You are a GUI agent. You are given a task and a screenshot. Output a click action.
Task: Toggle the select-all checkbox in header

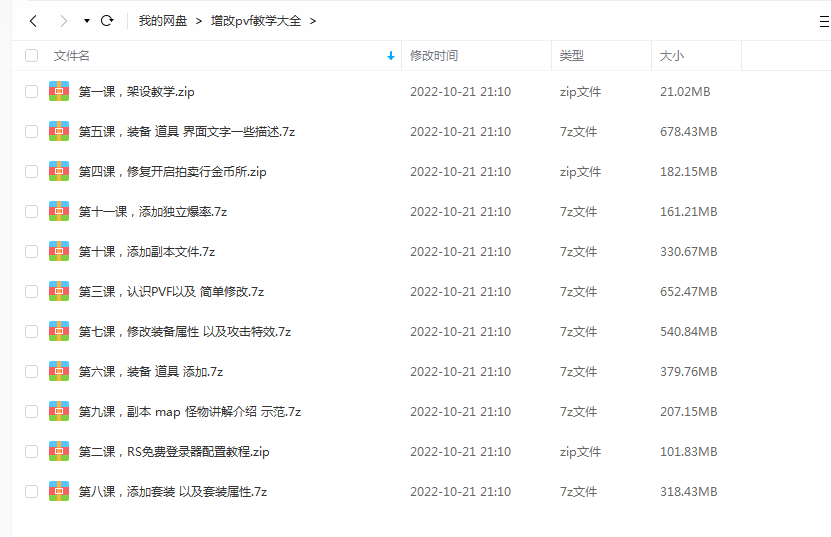point(32,56)
